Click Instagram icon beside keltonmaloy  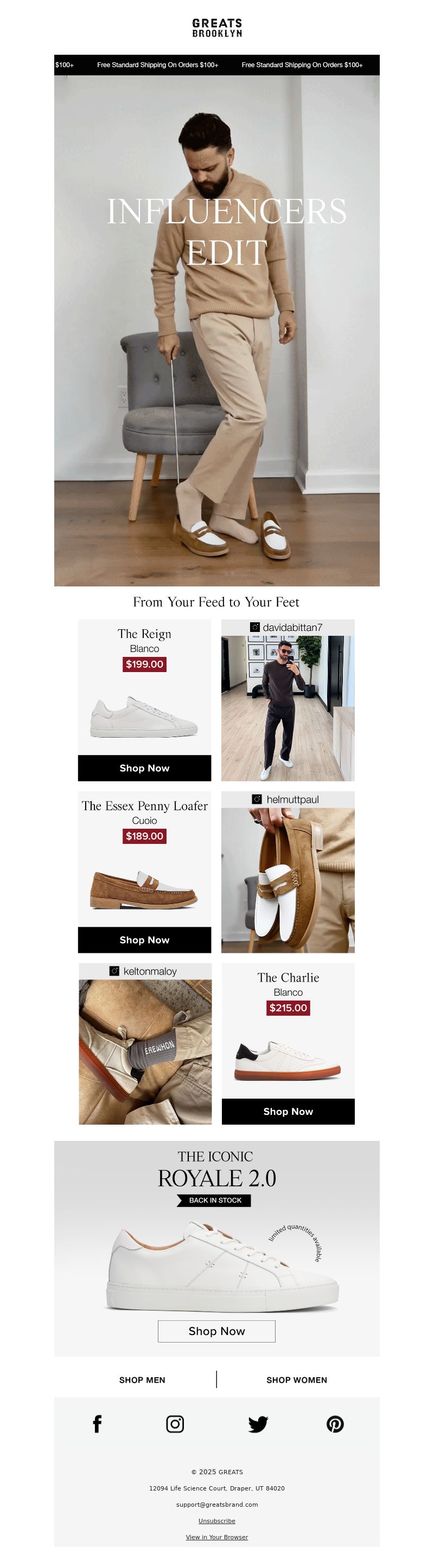pyautogui.click(x=114, y=971)
